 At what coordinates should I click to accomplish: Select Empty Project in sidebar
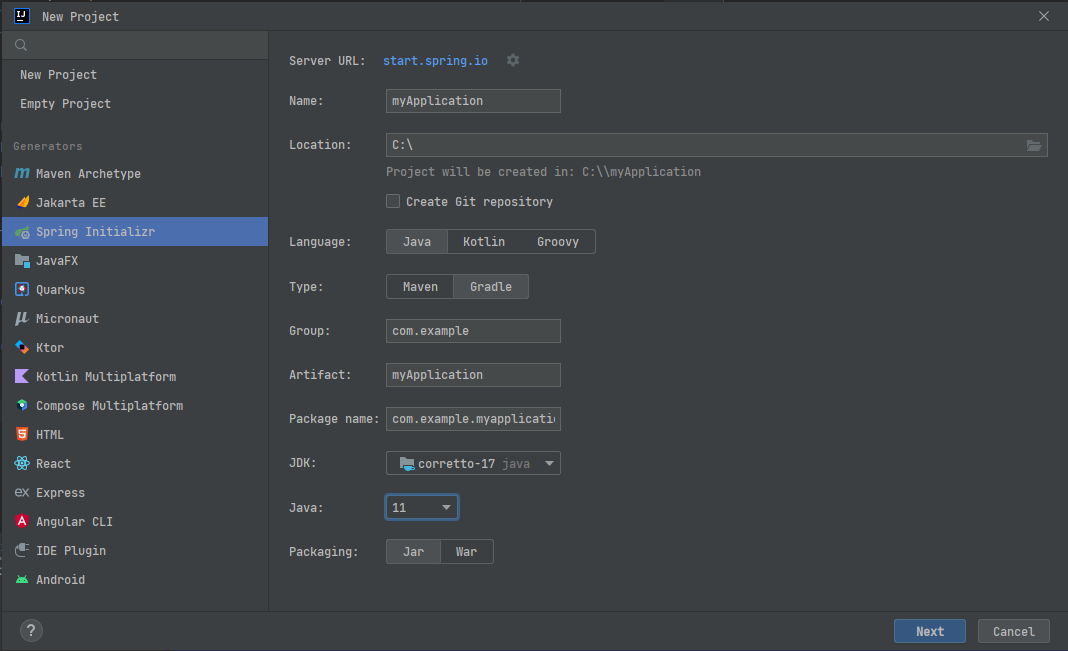[x=135, y=104]
